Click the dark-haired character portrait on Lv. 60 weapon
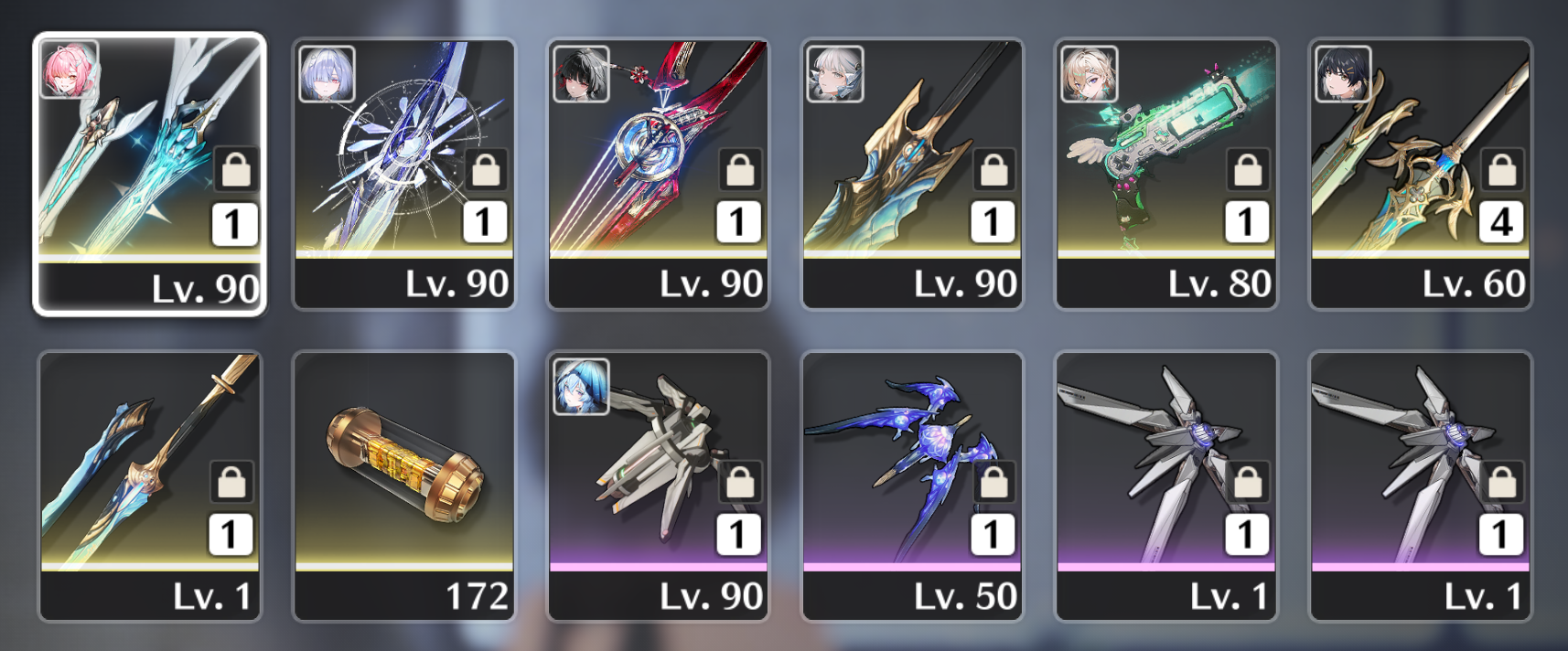Screen dimensions: 1568x651 (1344, 73)
